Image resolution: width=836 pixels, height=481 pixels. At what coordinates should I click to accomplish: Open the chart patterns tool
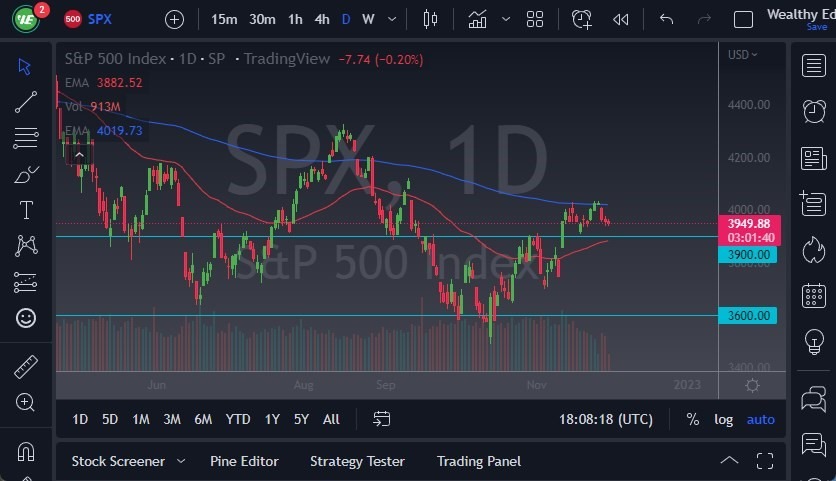pyautogui.click(x=26, y=245)
